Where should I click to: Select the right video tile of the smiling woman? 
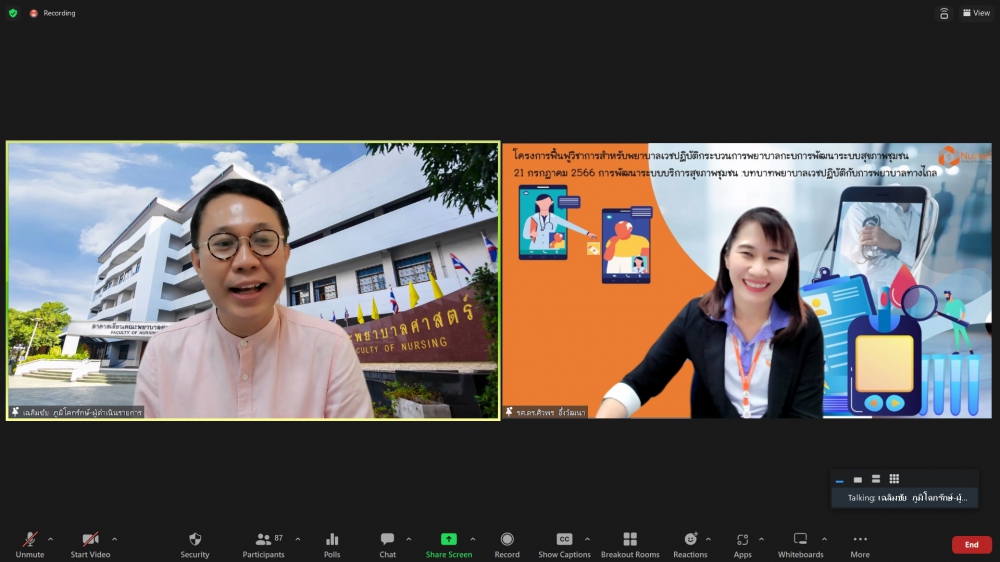(746, 280)
